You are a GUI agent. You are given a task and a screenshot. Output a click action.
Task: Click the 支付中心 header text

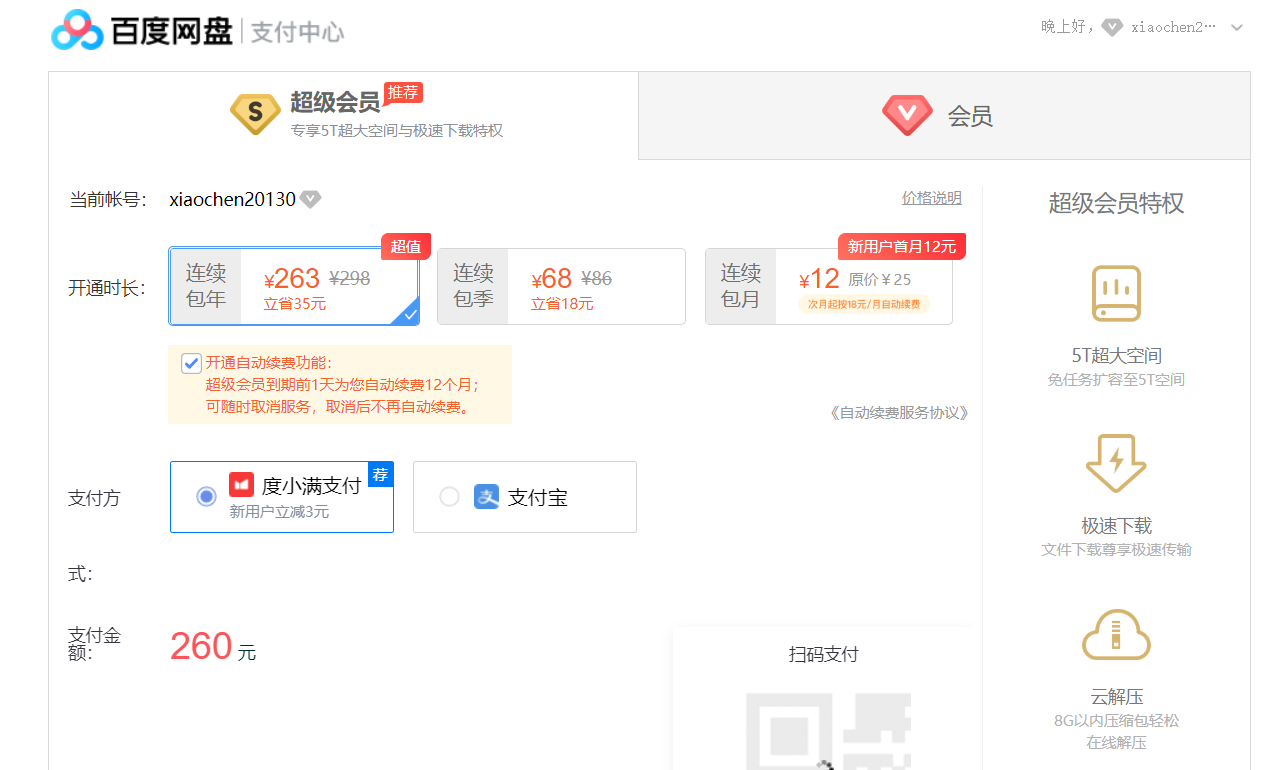(297, 32)
